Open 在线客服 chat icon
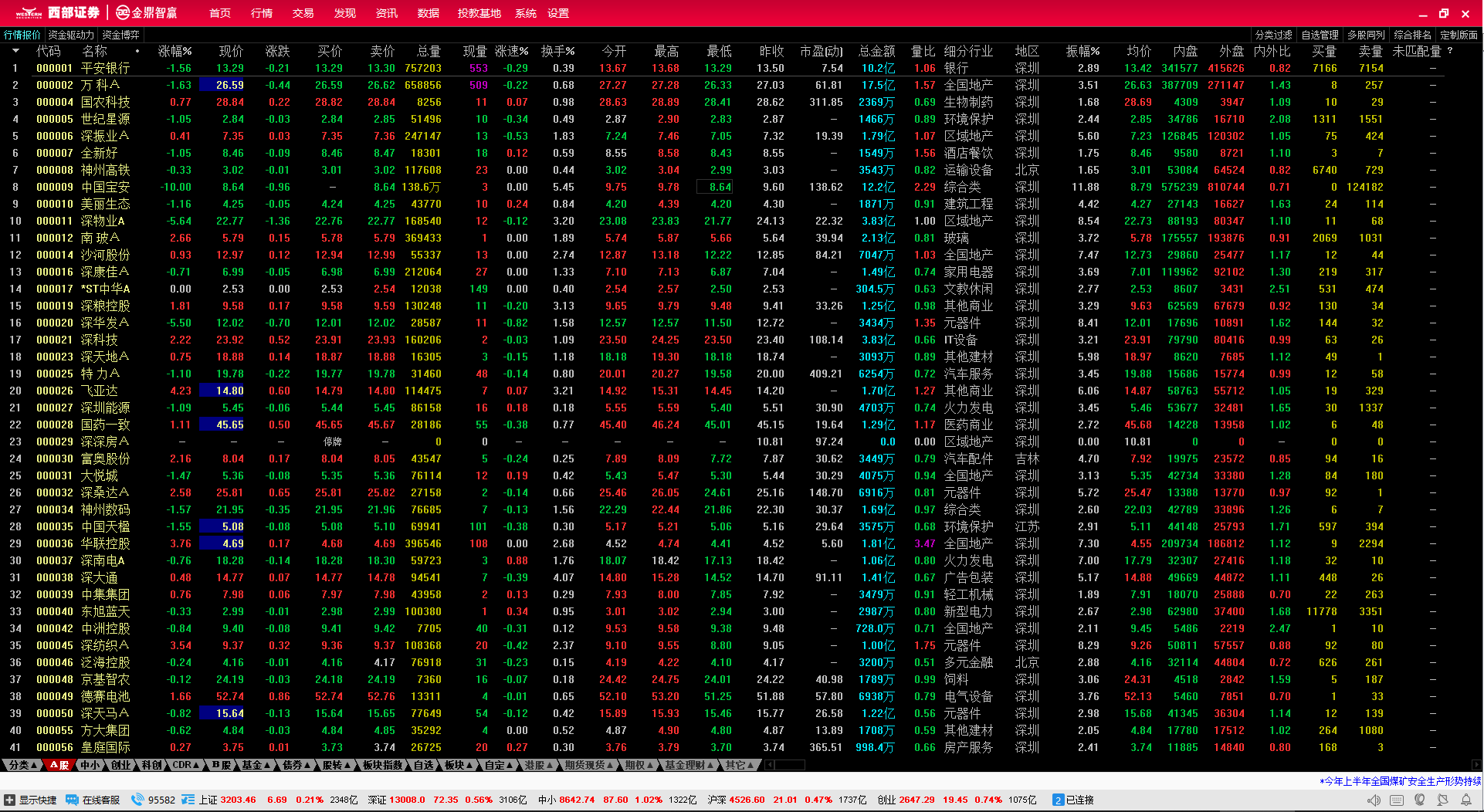The width and height of the screenshot is (1484, 812). (x=72, y=800)
